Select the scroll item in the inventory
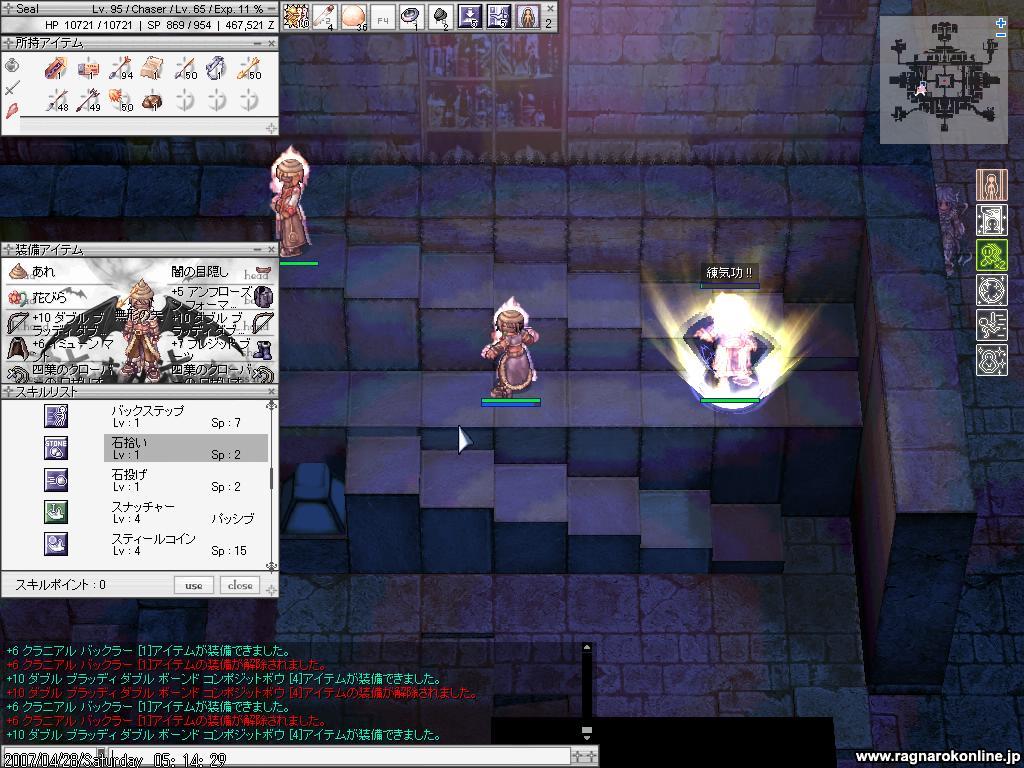 153,67
